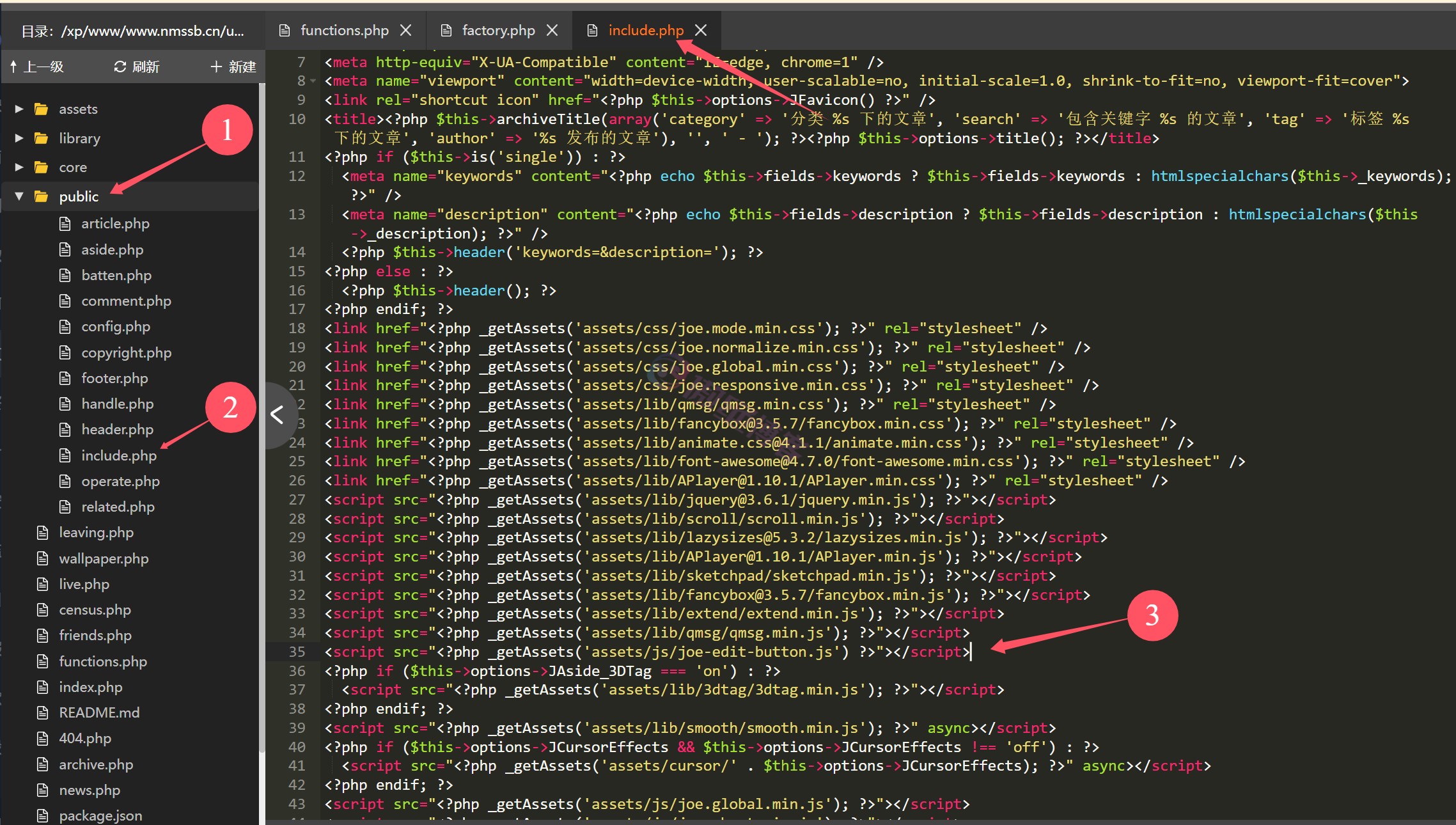This screenshot has height=825, width=1456.
Task: Open 404.php from the file tree
Action: tap(85, 738)
